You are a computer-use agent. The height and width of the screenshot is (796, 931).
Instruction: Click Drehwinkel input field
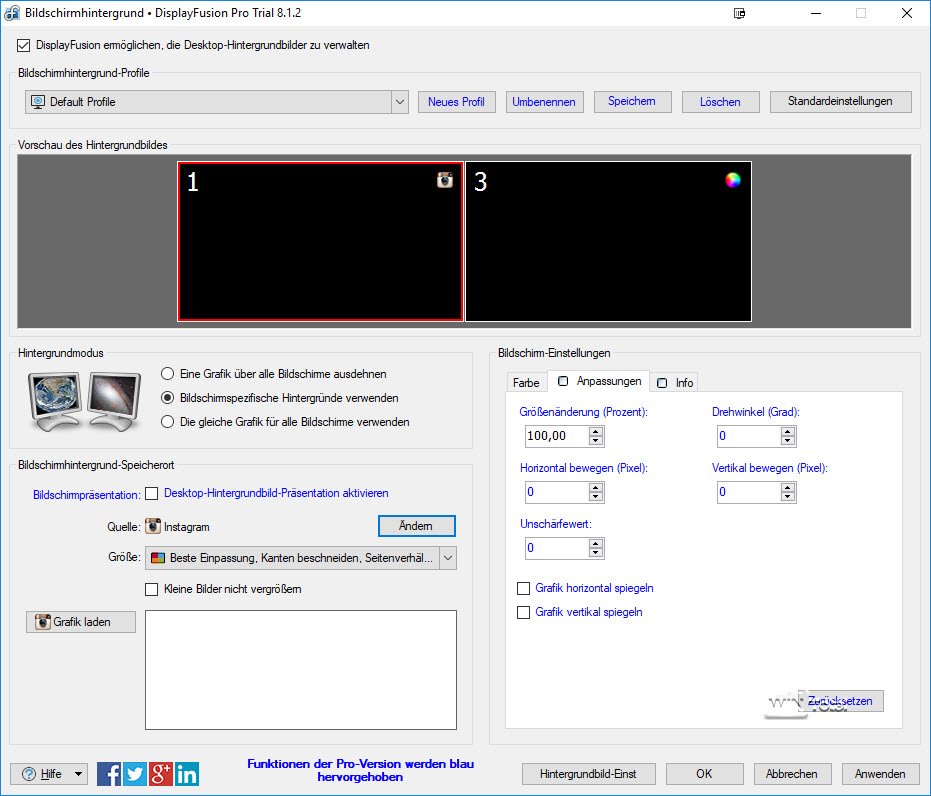point(749,436)
